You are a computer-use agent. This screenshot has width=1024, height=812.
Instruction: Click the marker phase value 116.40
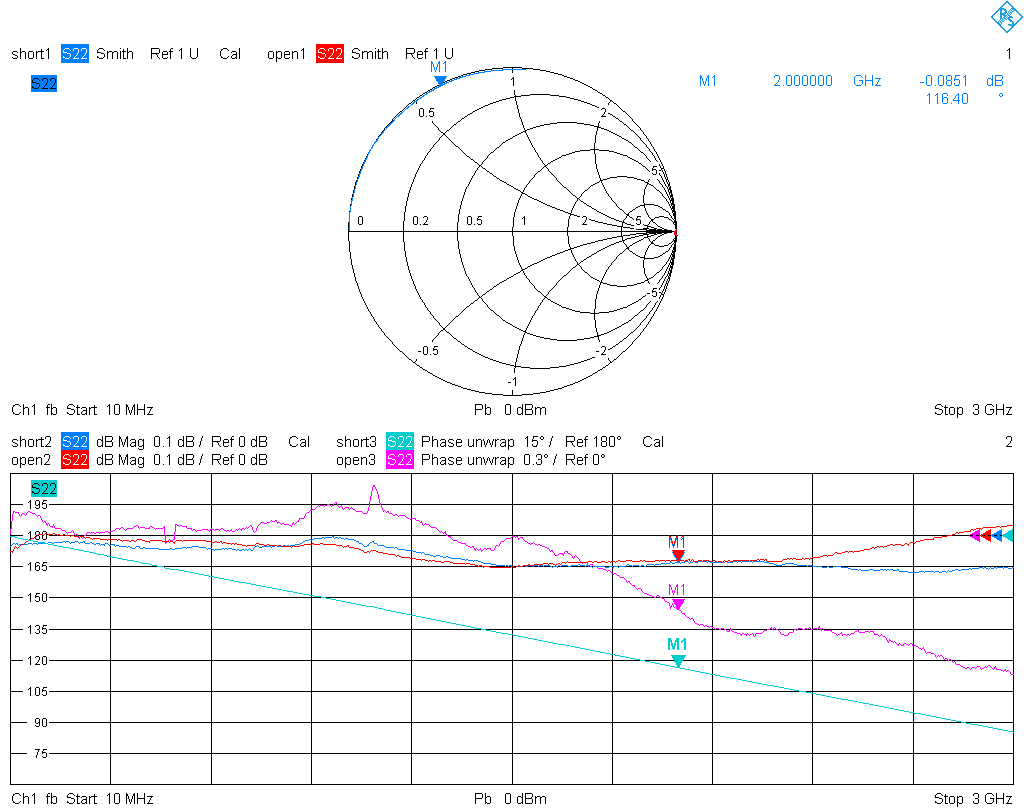tap(947, 99)
